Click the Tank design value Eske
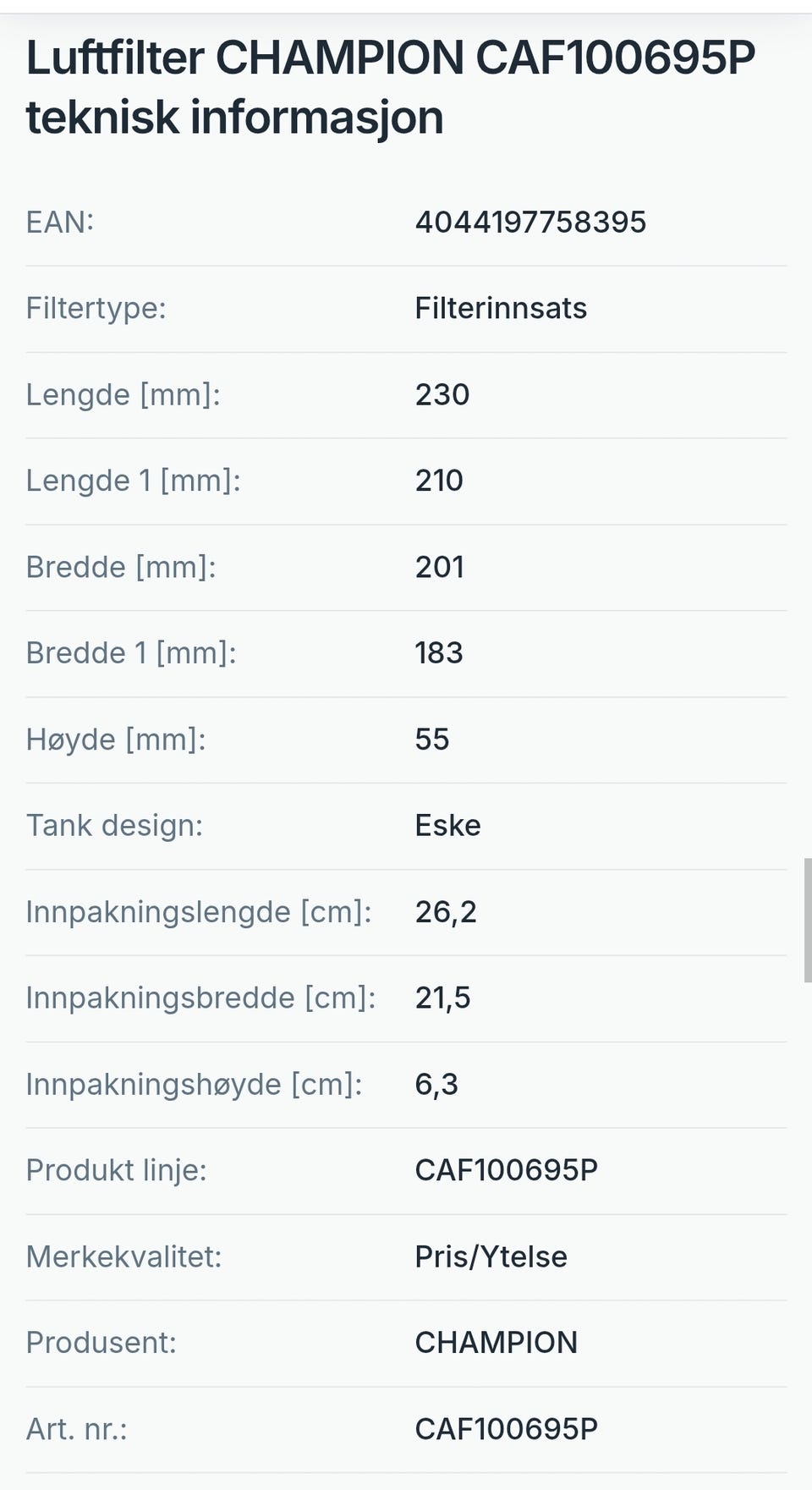Image resolution: width=812 pixels, height=1490 pixels. click(x=447, y=827)
